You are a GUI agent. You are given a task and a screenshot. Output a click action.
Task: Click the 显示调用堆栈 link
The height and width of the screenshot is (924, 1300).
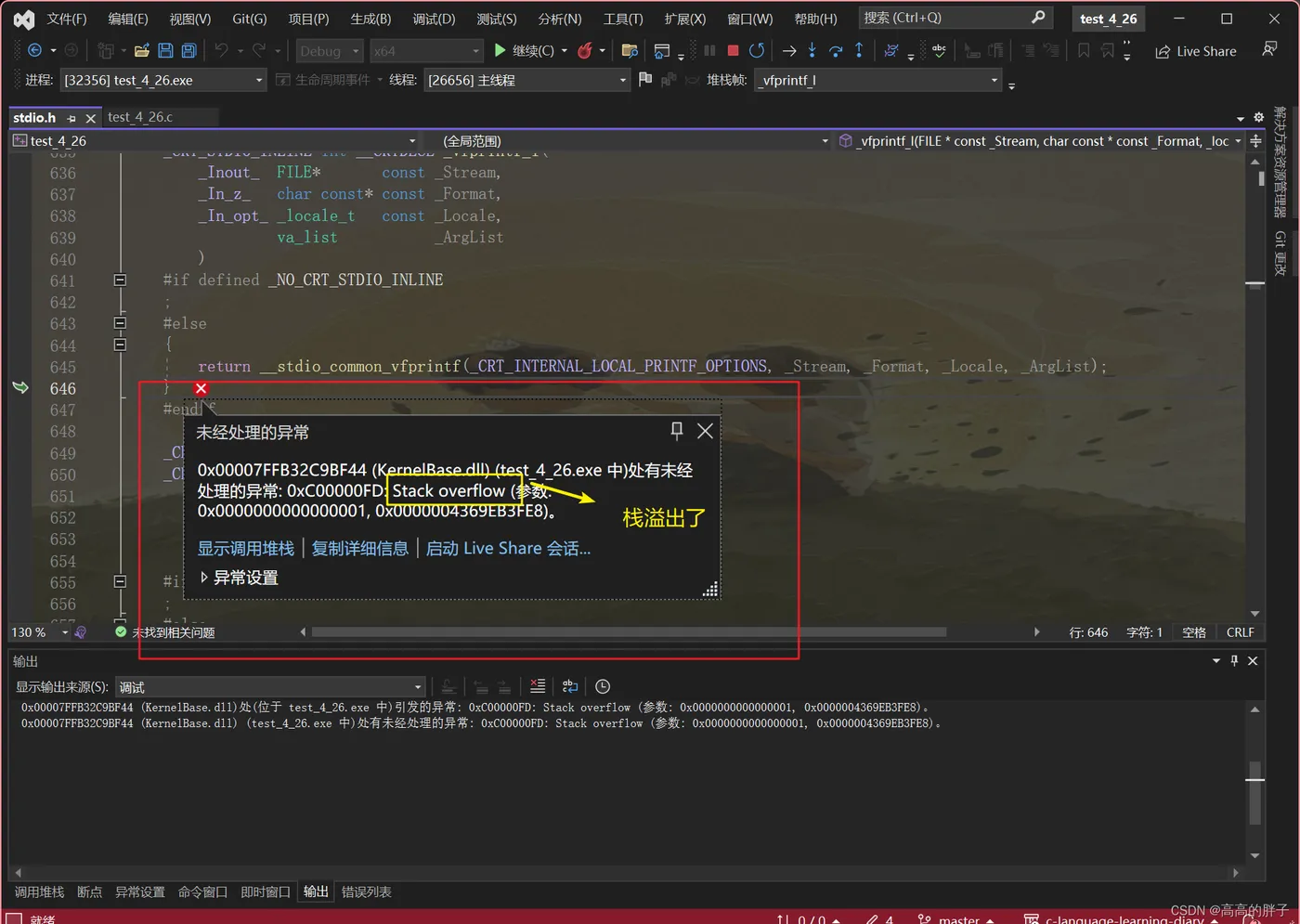pyautogui.click(x=246, y=549)
